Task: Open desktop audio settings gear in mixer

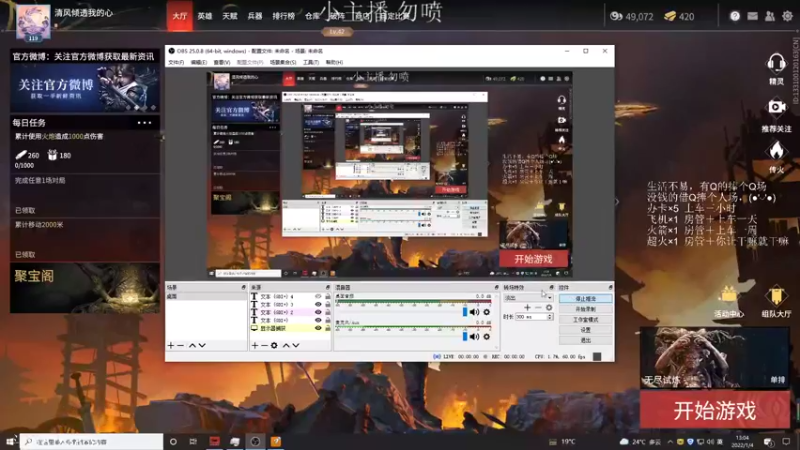Action: [x=486, y=312]
